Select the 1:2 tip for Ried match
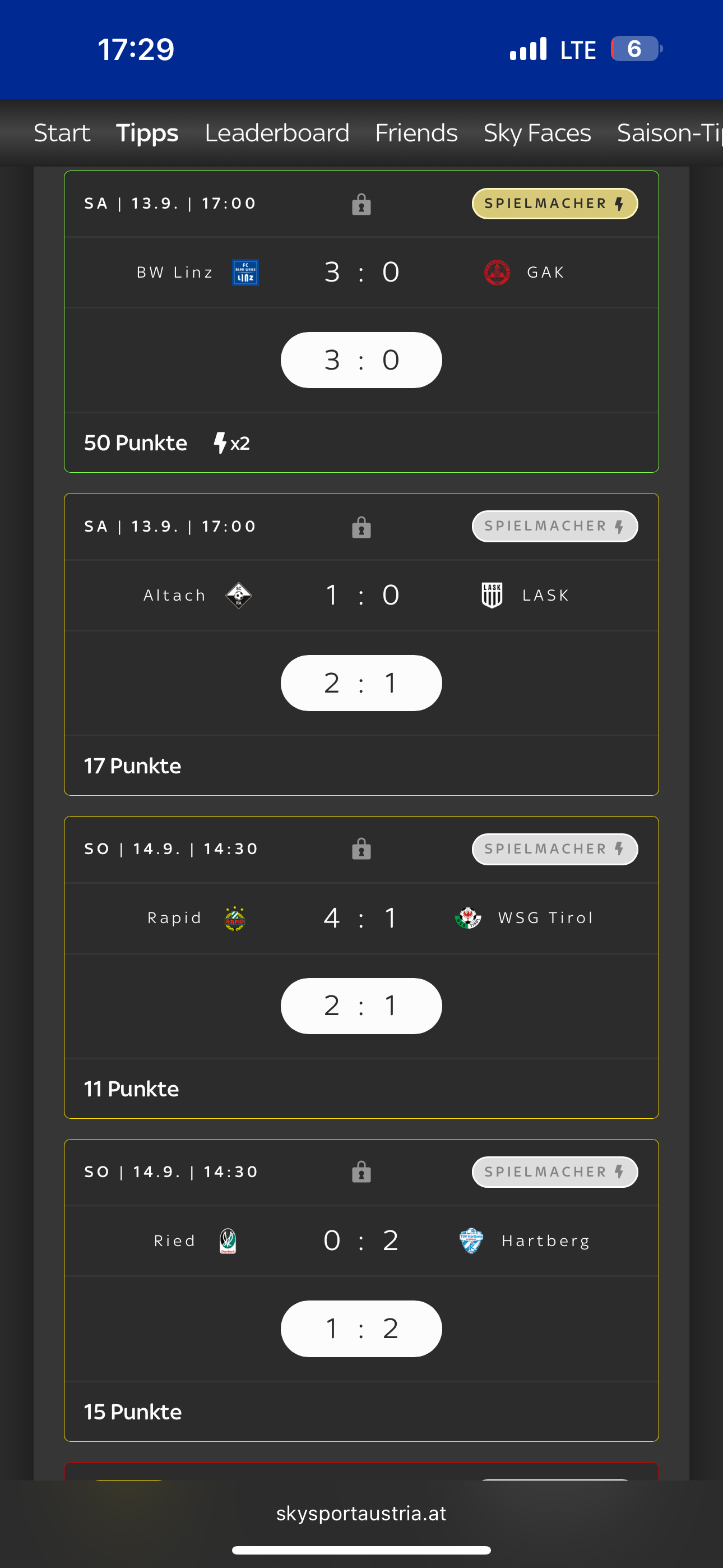The width and height of the screenshot is (723, 1568). tap(361, 1328)
